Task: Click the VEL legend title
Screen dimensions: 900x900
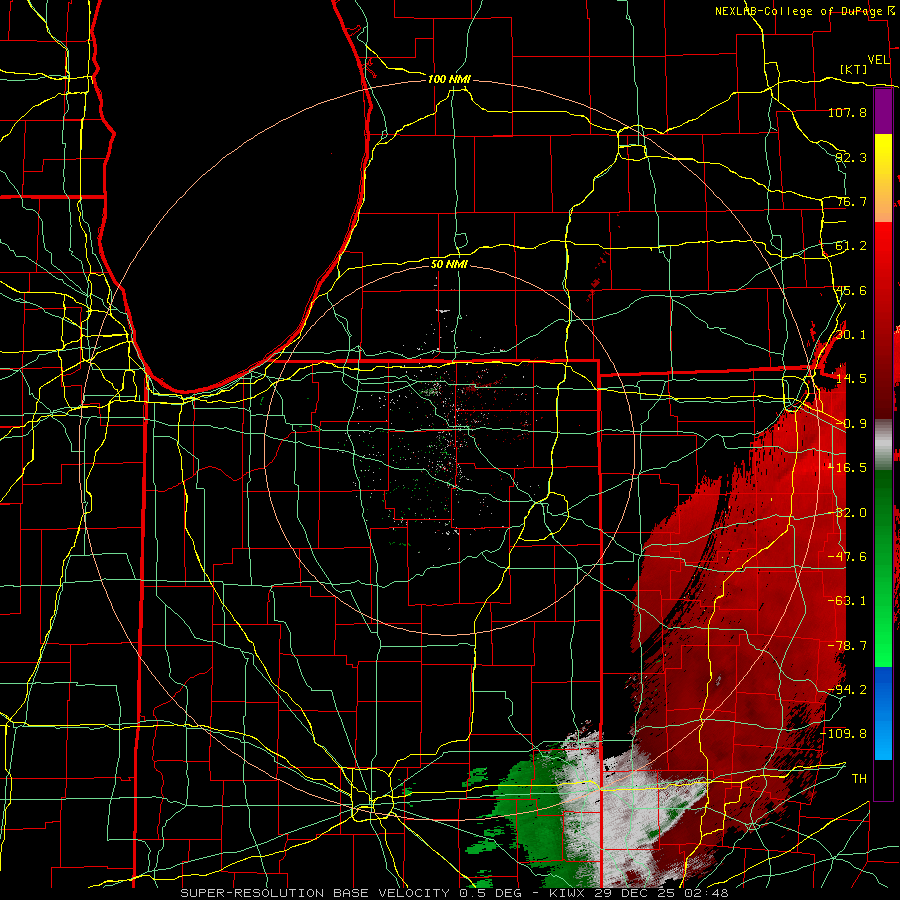Action: pyautogui.click(x=878, y=60)
